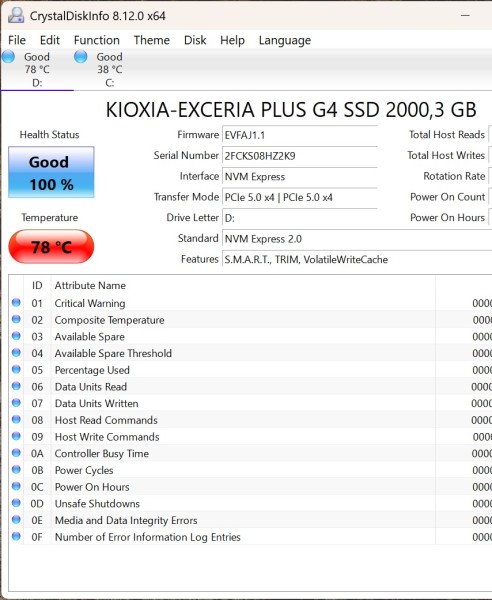The width and height of the screenshot is (492, 600).
Task: Select the D: drive blue status orb
Action: pos(8,57)
